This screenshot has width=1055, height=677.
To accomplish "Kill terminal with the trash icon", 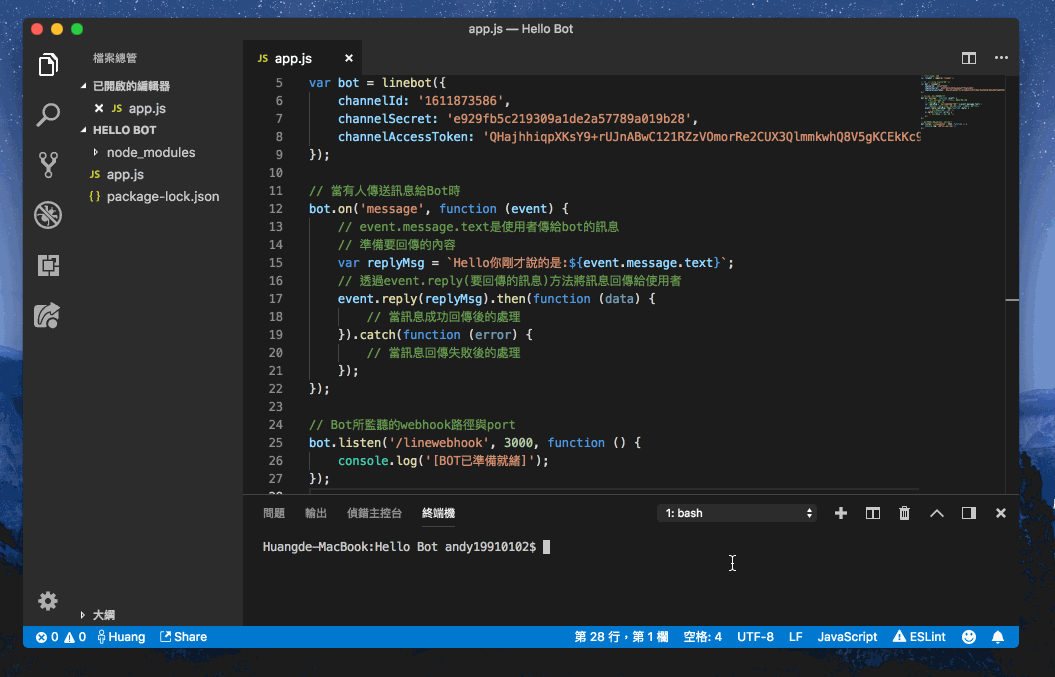I will pos(904,513).
